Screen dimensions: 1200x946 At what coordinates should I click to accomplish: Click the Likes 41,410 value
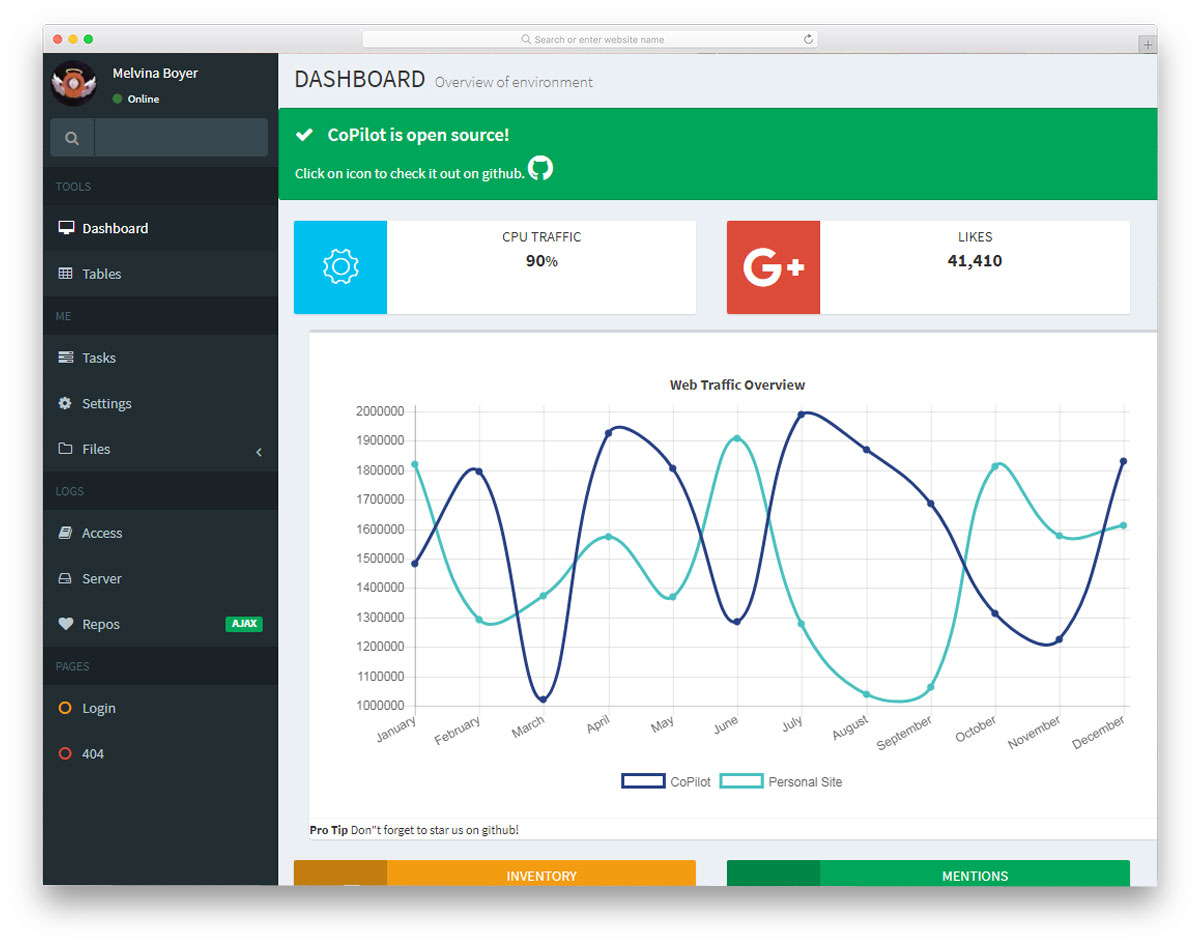(x=975, y=261)
